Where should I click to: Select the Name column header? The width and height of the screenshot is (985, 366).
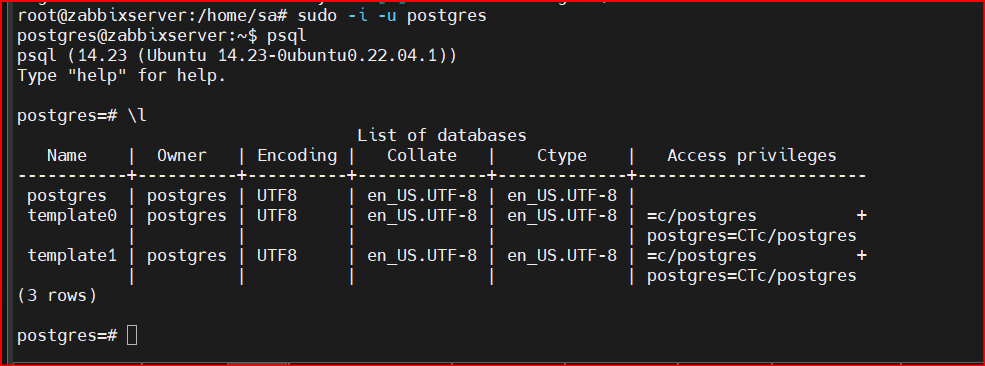[67, 156]
